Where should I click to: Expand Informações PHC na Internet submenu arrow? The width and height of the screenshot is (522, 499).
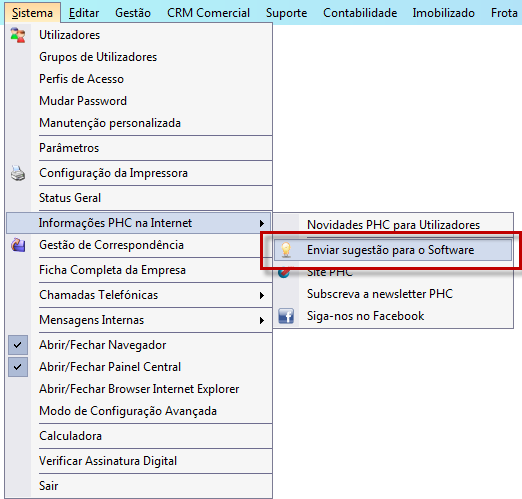(262, 223)
